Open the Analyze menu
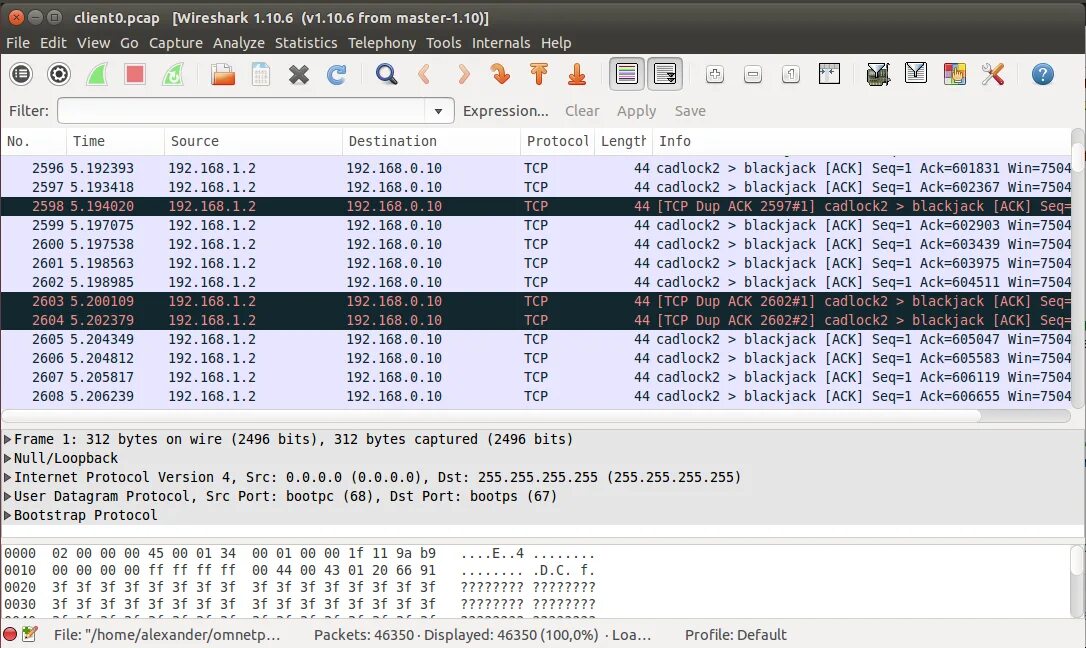This screenshot has width=1086, height=648. pyautogui.click(x=239, y=43)
